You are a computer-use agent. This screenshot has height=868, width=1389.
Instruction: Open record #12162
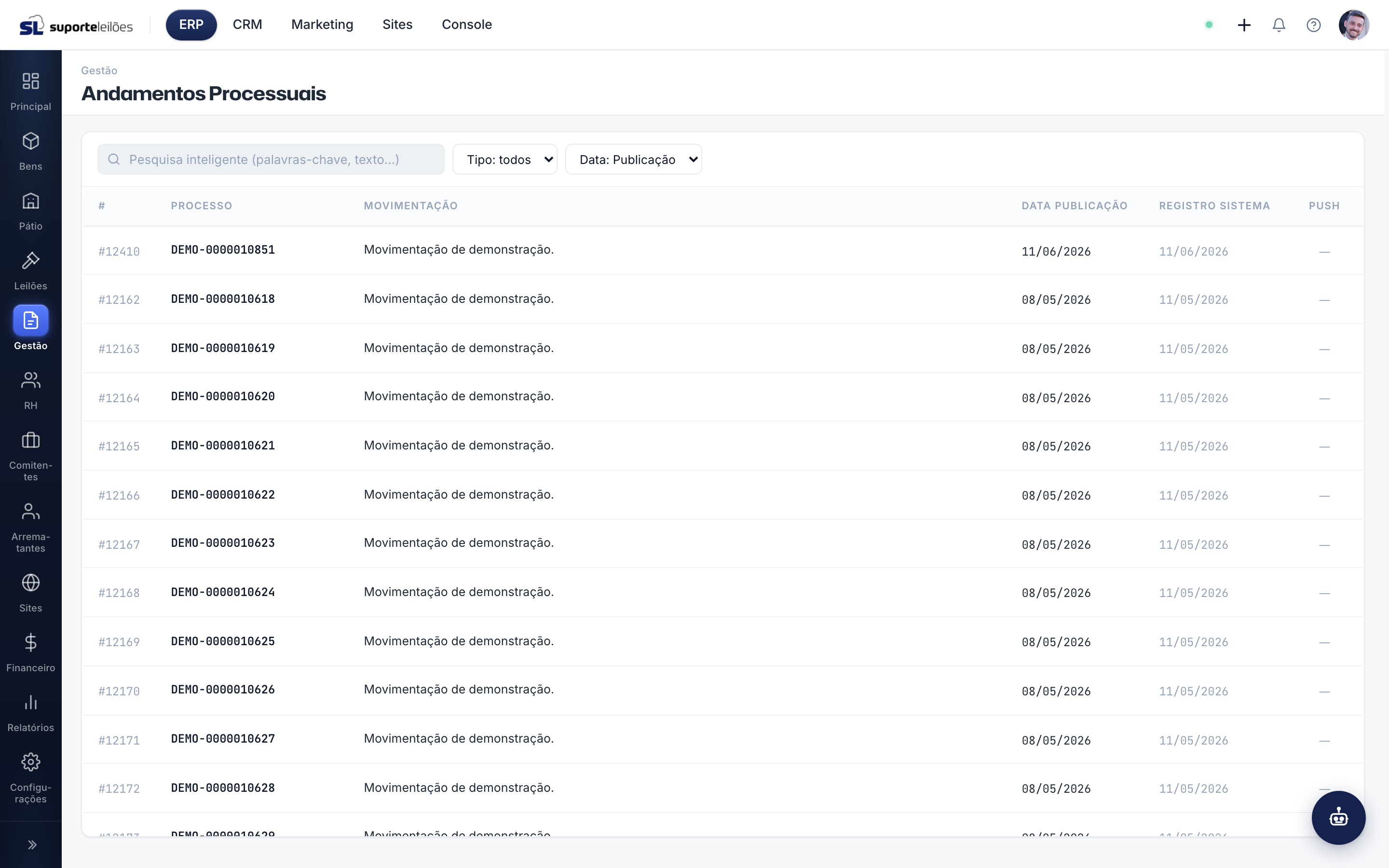click(x=119, y=299)
